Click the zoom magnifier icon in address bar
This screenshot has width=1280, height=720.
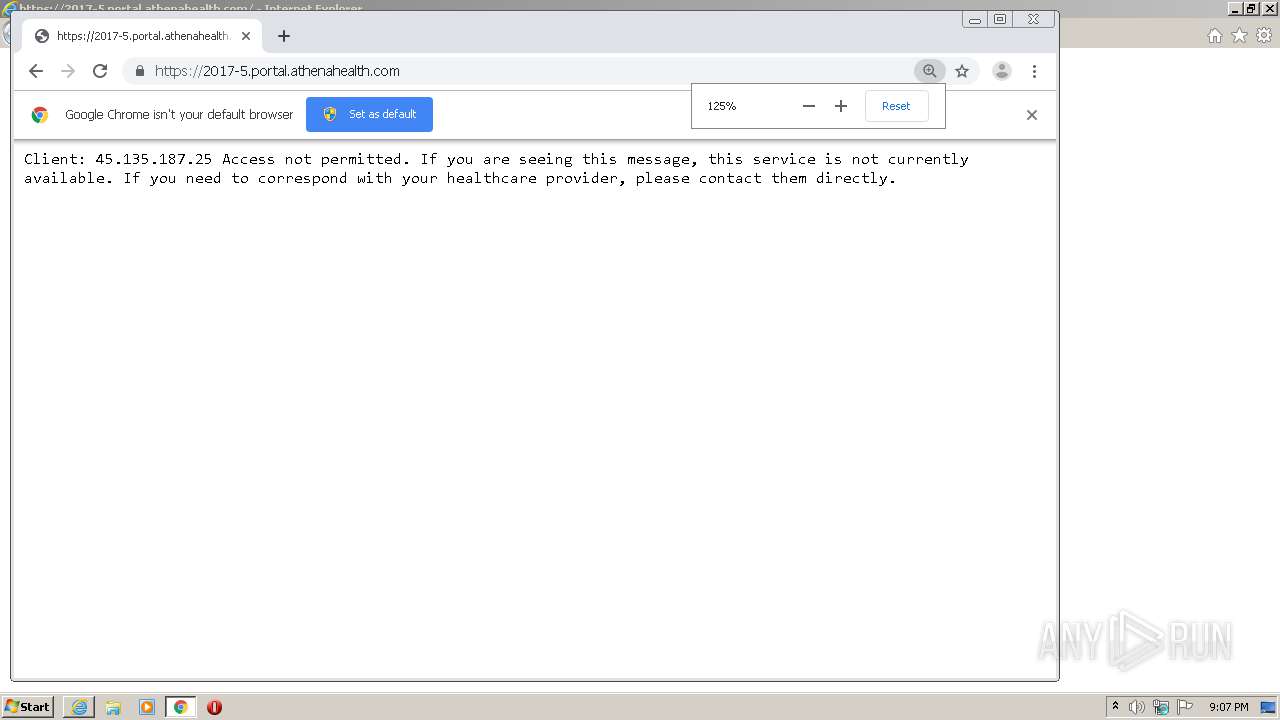(929, 71)
